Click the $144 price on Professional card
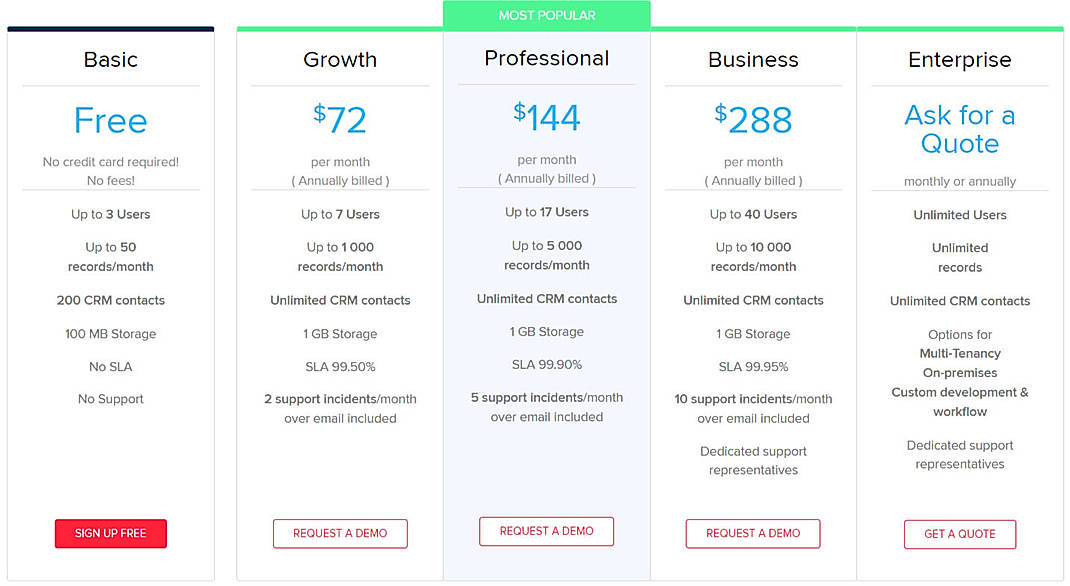 click(546, 116)
